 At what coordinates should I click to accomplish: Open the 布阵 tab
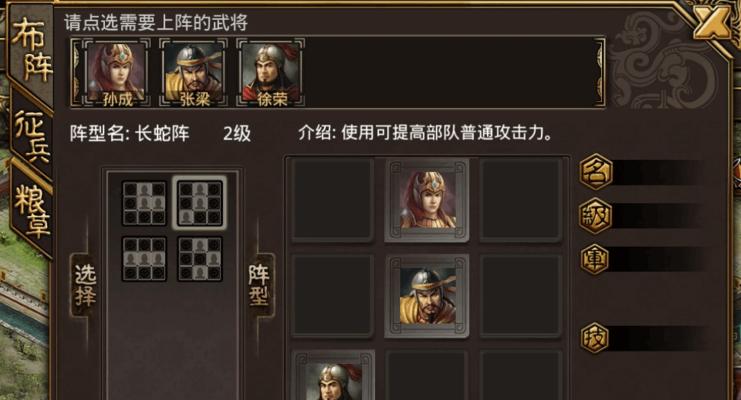(31, 49)
